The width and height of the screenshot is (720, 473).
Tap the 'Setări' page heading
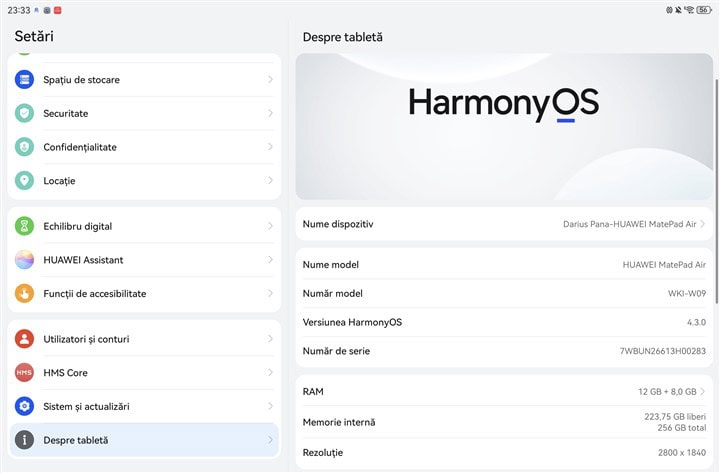click(x=34, y=36)
